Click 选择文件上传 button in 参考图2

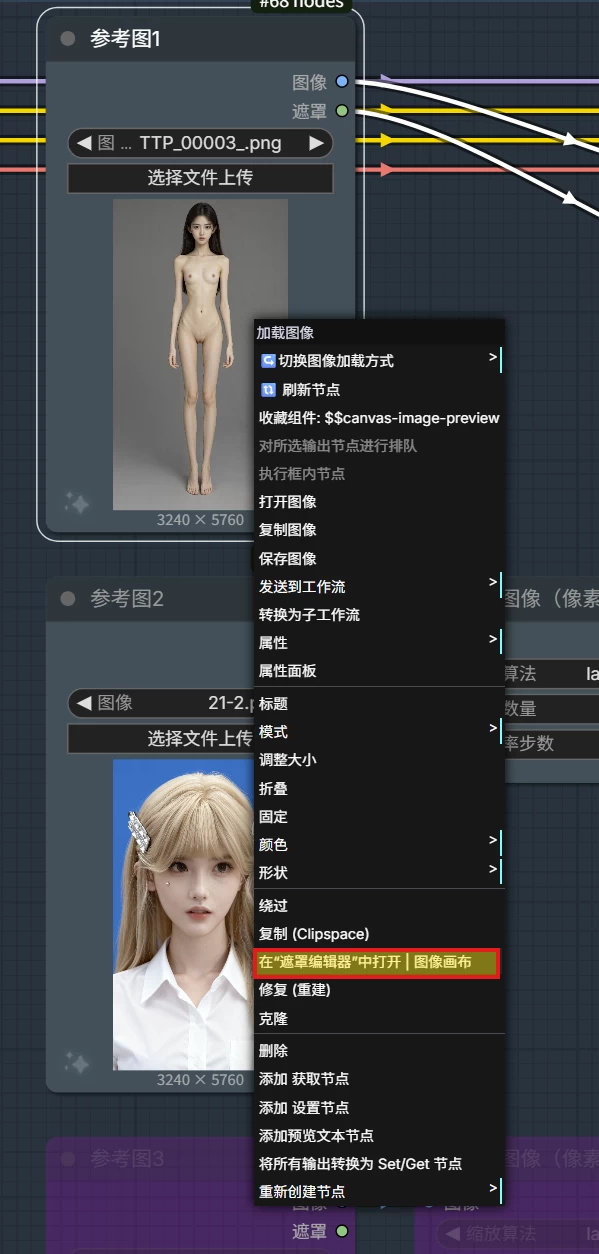(161, 739)
